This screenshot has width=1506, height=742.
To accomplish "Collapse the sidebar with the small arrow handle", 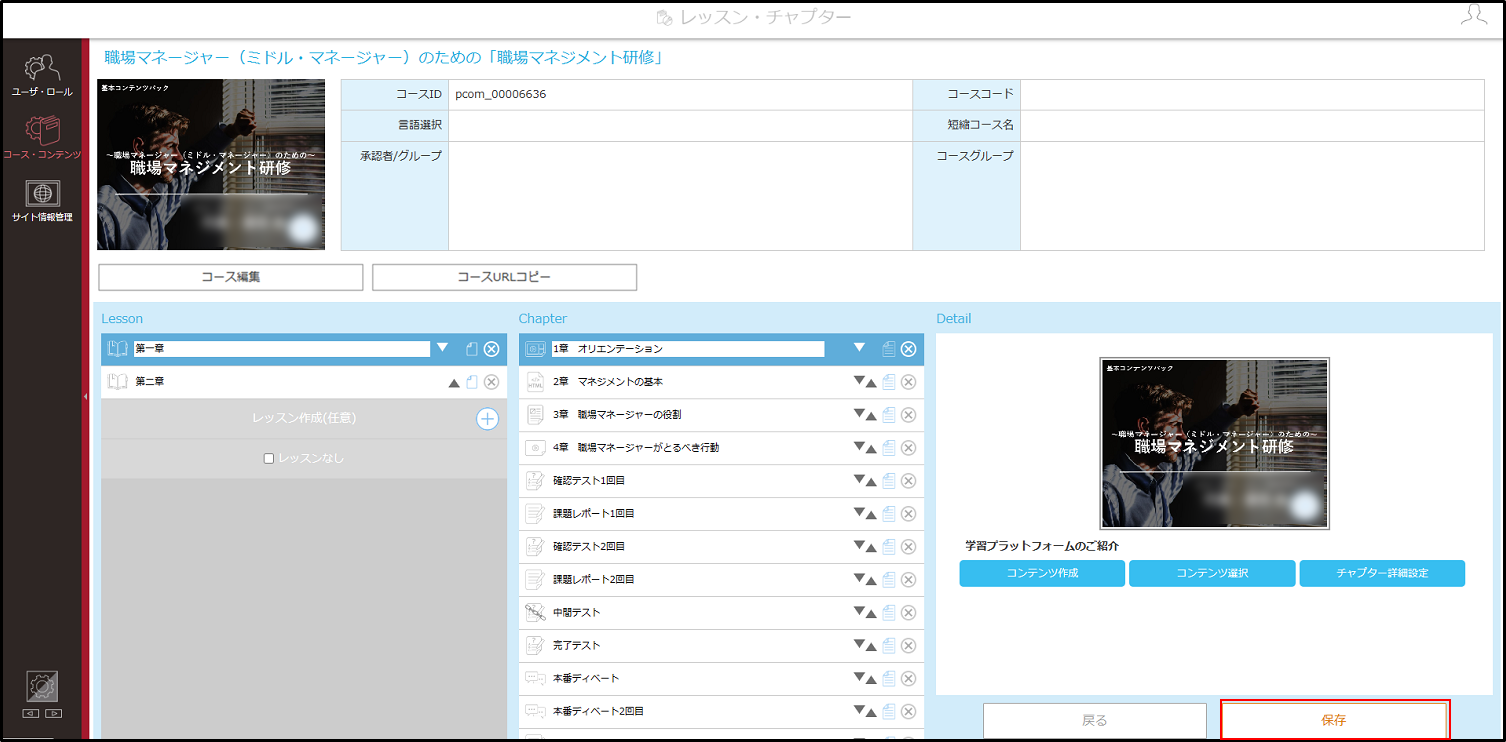I will [x=85, y=397].
